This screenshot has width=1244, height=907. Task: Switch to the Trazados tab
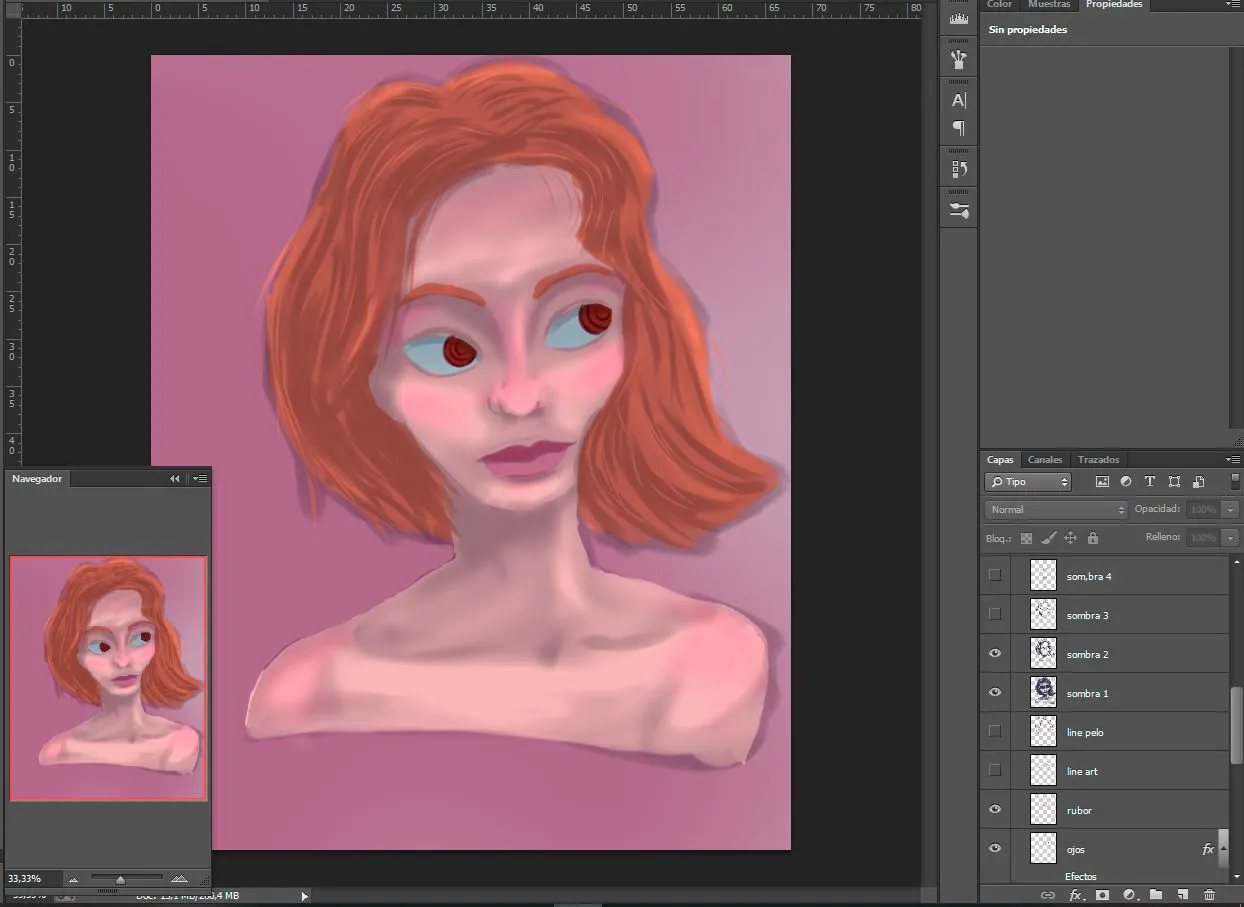(x=1098, y=460)
